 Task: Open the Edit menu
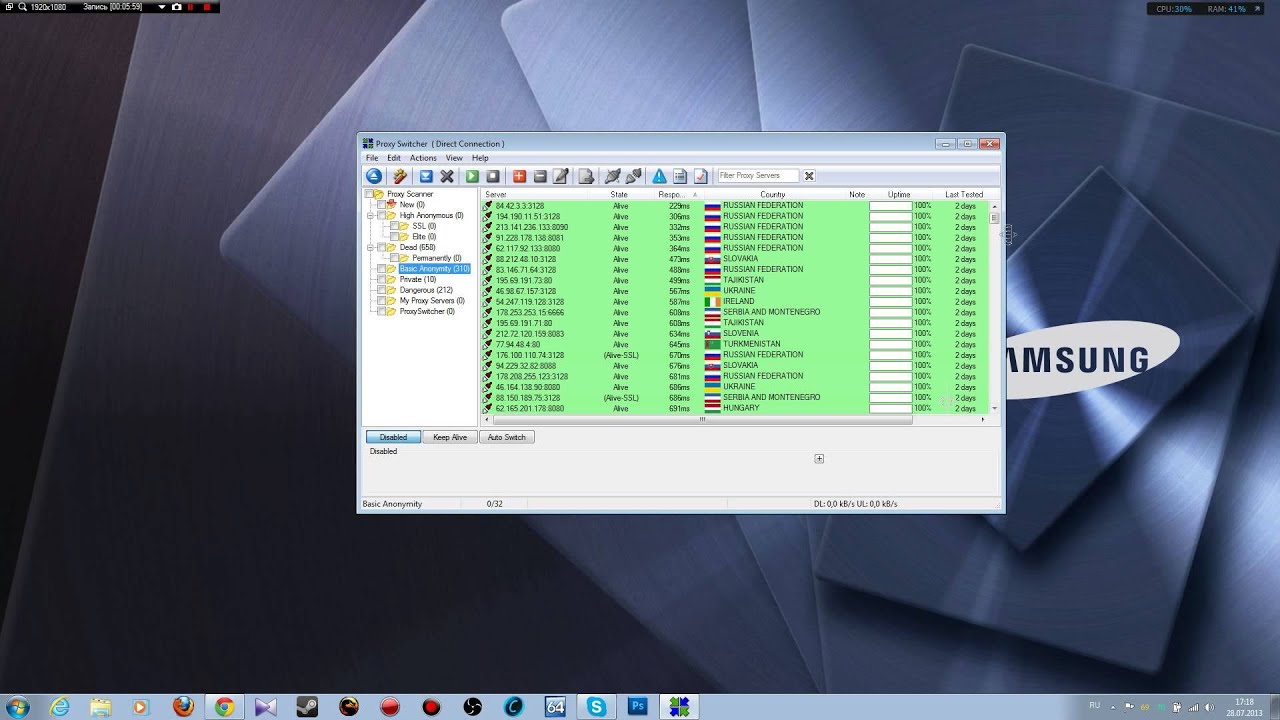pos(394,158)
